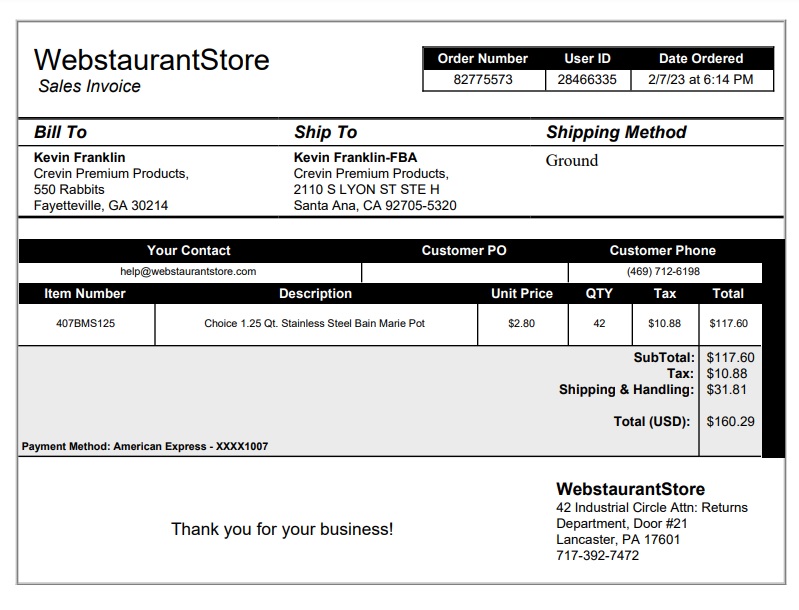Click the unit price $2.80 cell

[522, 324]
